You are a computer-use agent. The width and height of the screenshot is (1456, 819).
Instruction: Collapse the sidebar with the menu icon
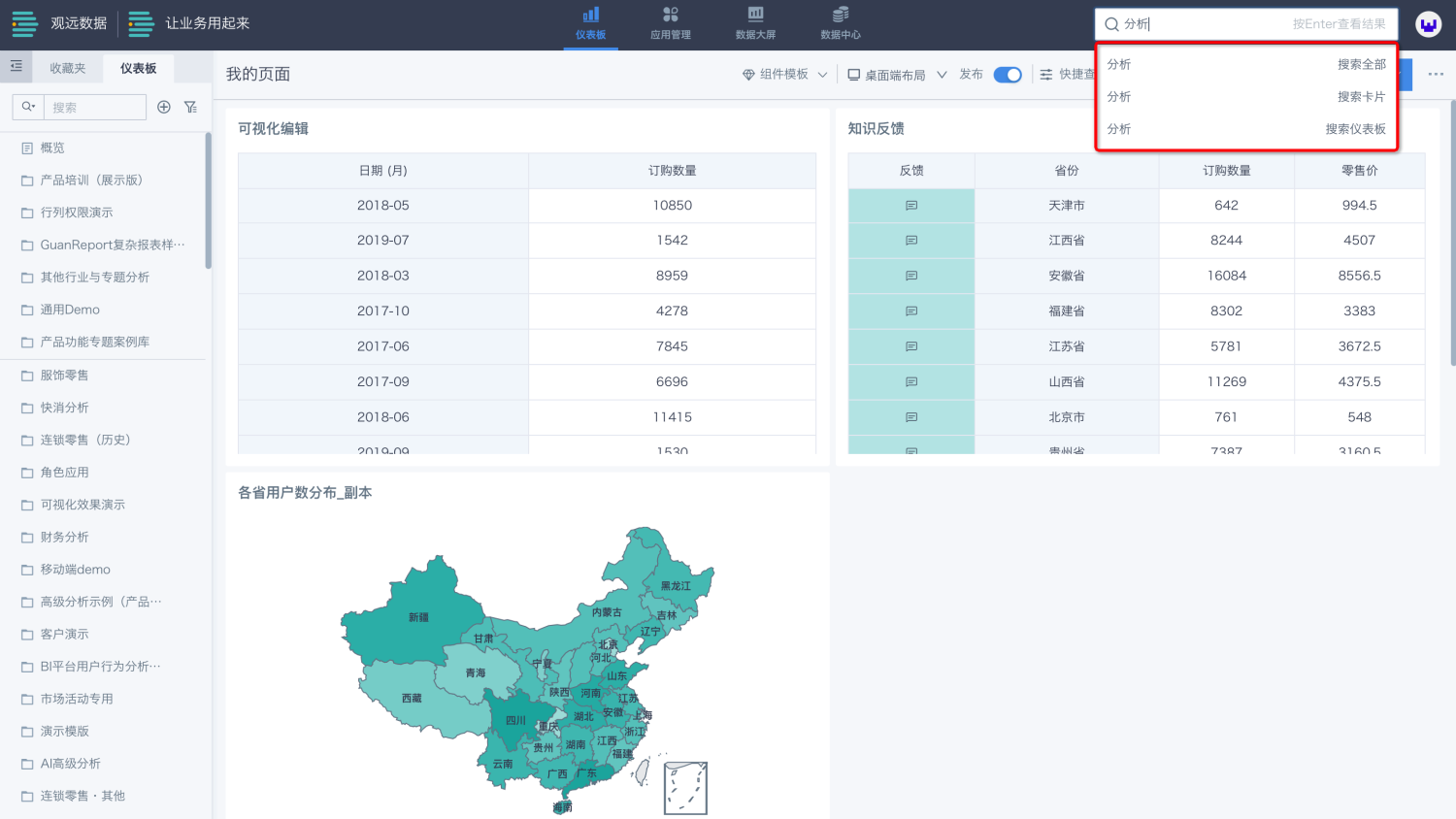click(16, 67)
